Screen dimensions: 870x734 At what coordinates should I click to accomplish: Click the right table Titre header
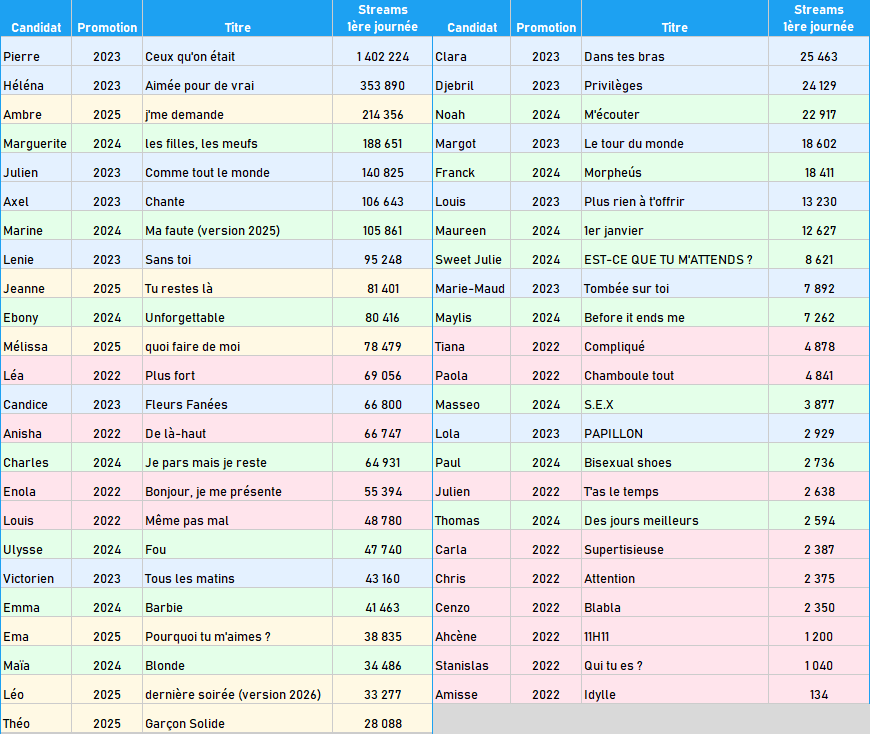pyautogui.click(x=675, y=18)
